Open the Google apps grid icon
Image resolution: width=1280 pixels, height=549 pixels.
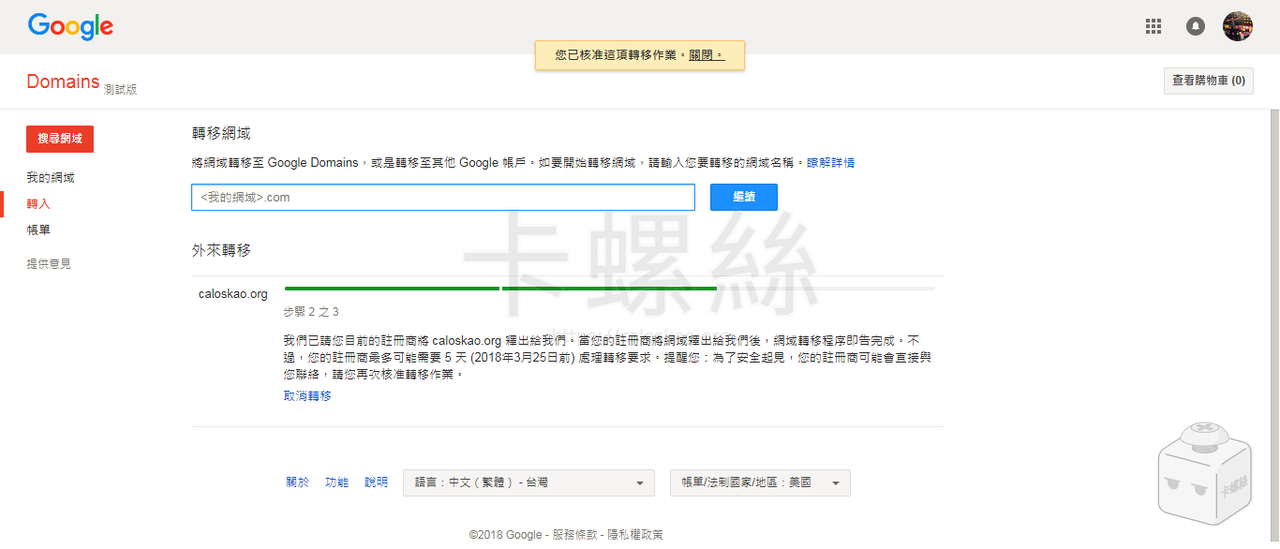(1153, 27)
